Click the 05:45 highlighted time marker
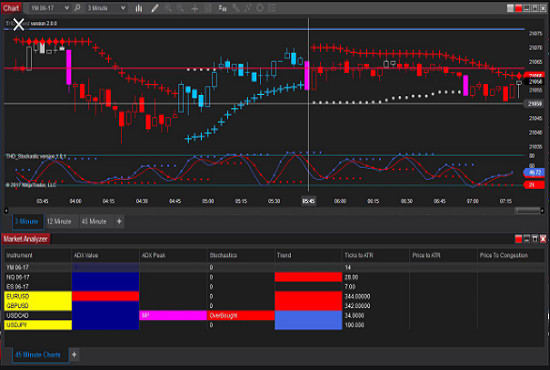Viewport: 550px width, 370px height. pos(309,201)
